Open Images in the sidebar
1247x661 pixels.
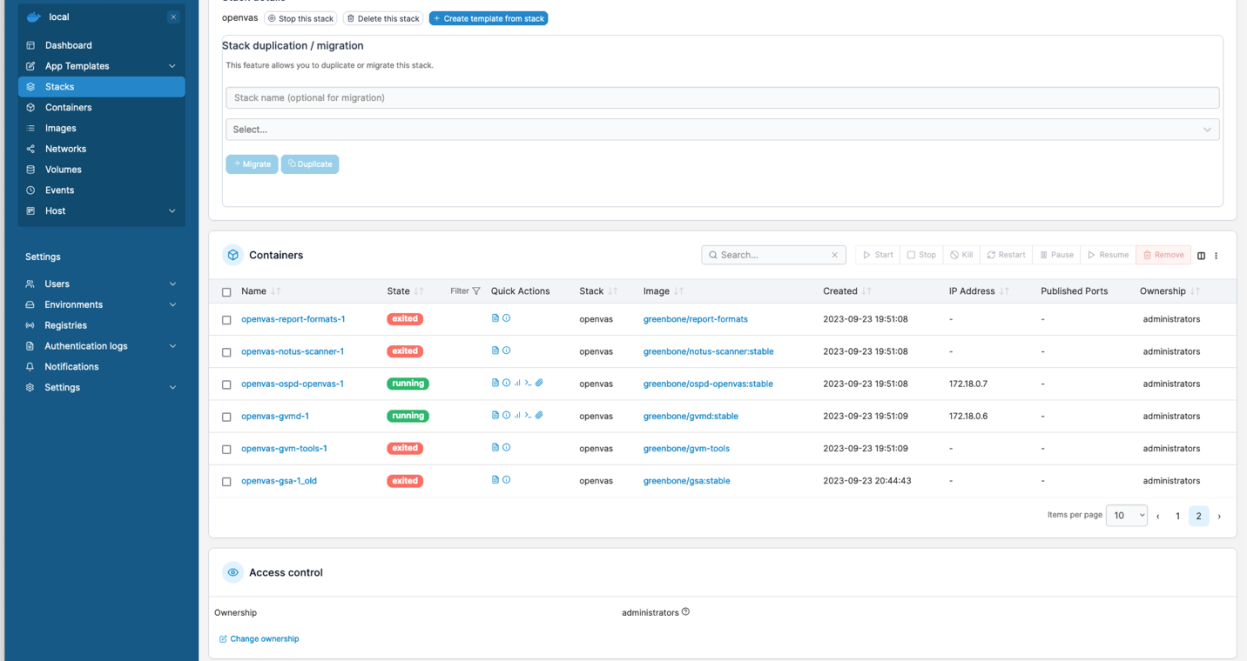point(101,128)
